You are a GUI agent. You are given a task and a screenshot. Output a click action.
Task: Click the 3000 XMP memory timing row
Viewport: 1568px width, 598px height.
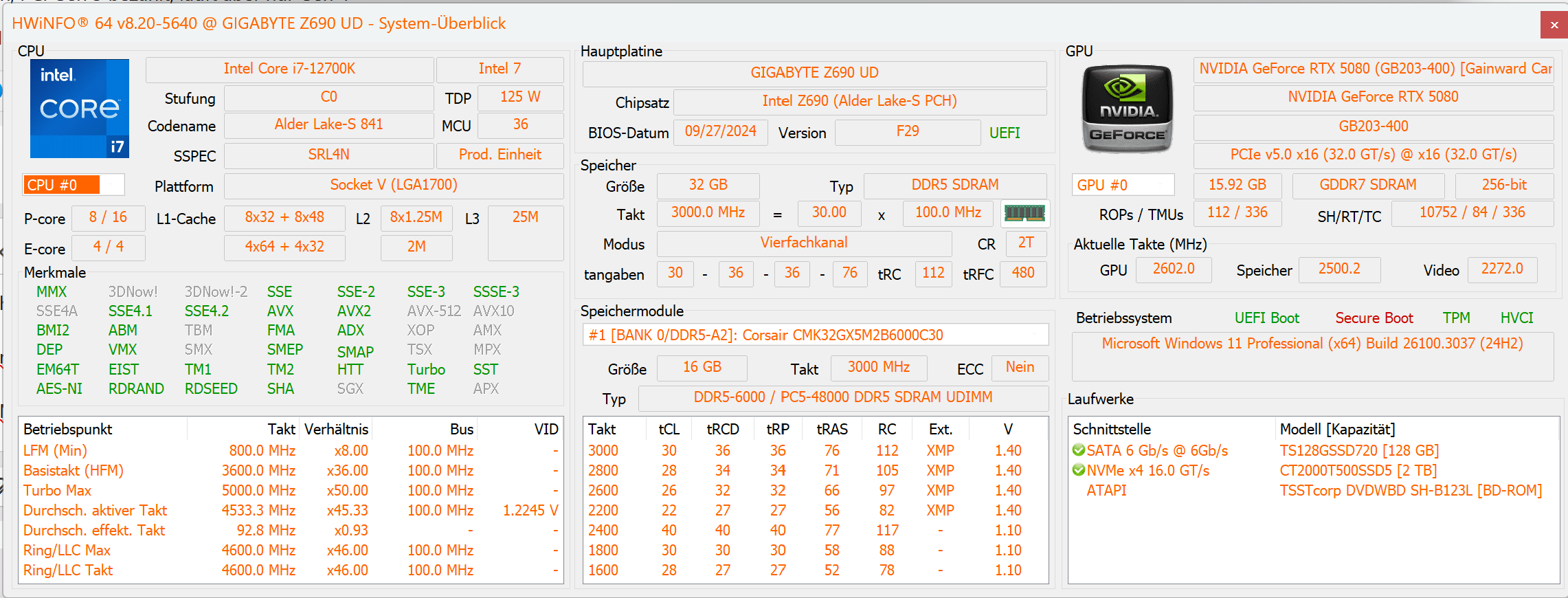pyautogui.click(x=816, y=451)
